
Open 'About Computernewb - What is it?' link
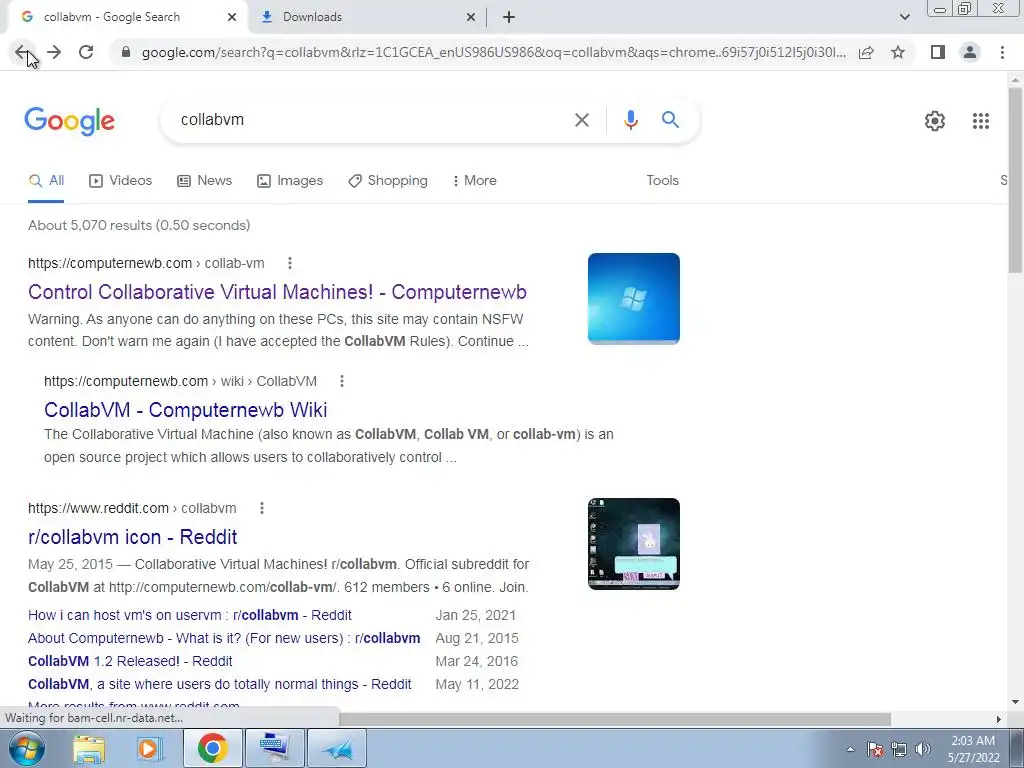(224, 638)
